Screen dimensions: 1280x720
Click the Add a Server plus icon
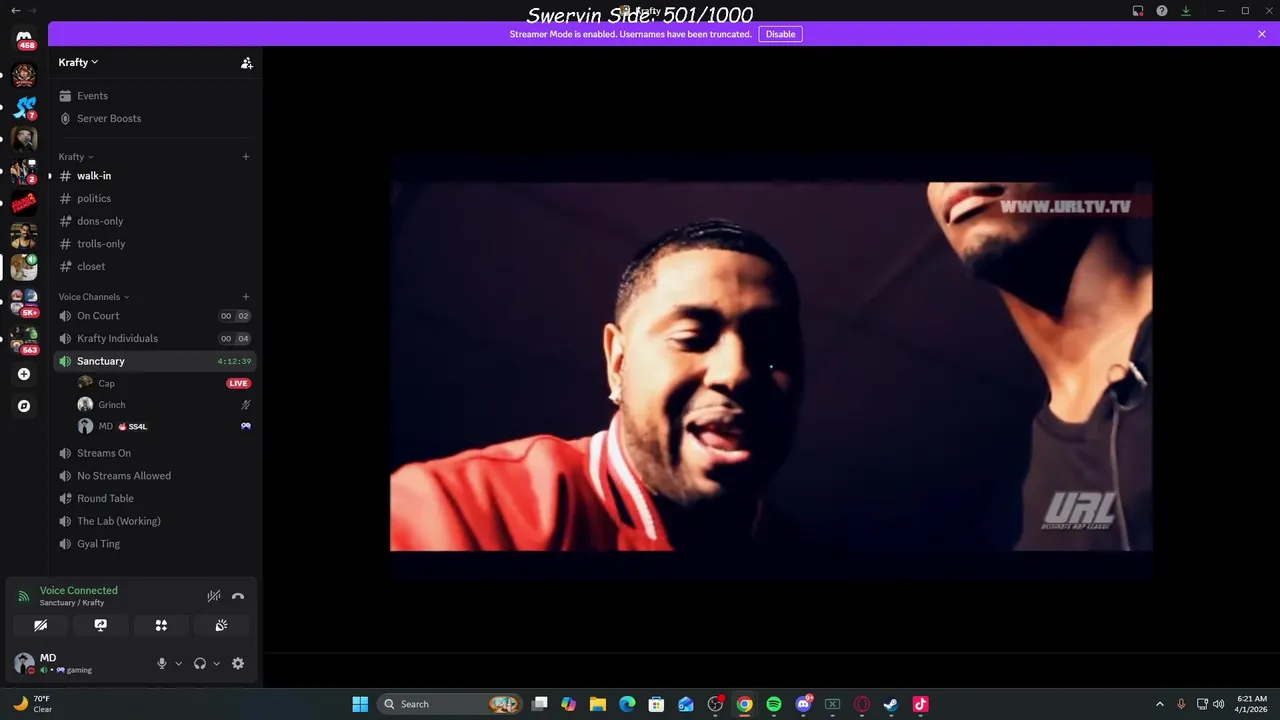point(24,374)
